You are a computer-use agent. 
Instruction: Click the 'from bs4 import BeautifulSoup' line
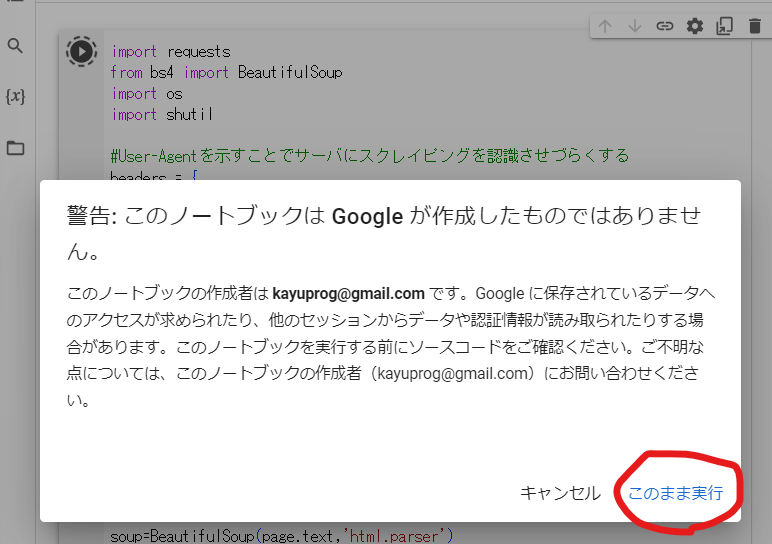(x=227, y=73)
